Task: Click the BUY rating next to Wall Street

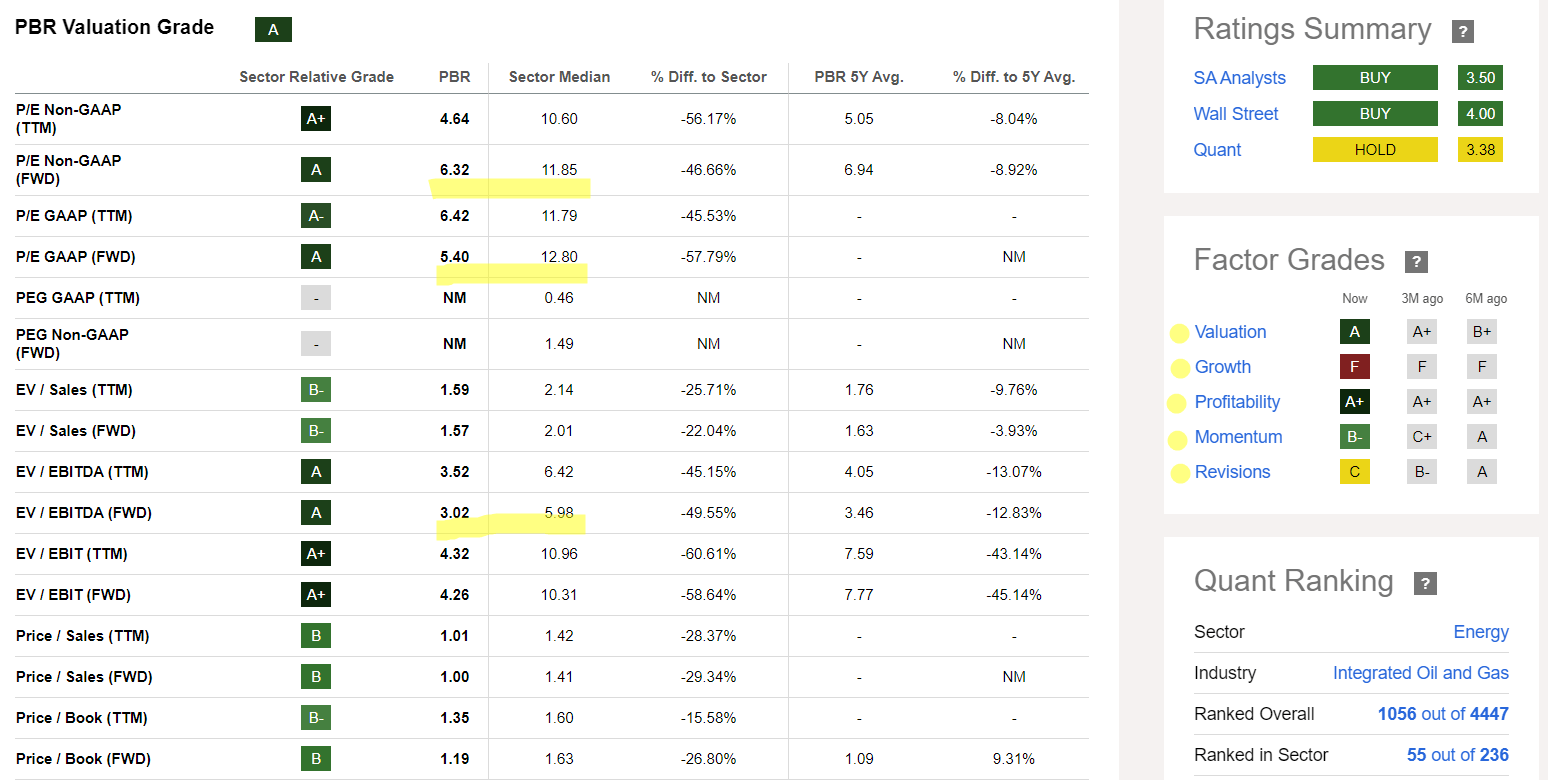Action: click(1374, 114)
